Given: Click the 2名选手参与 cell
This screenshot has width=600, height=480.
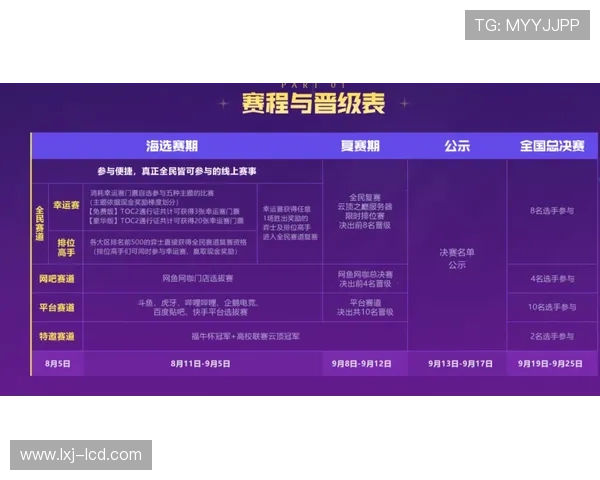Looking at the screenshot, I should (x=552, y=336).
